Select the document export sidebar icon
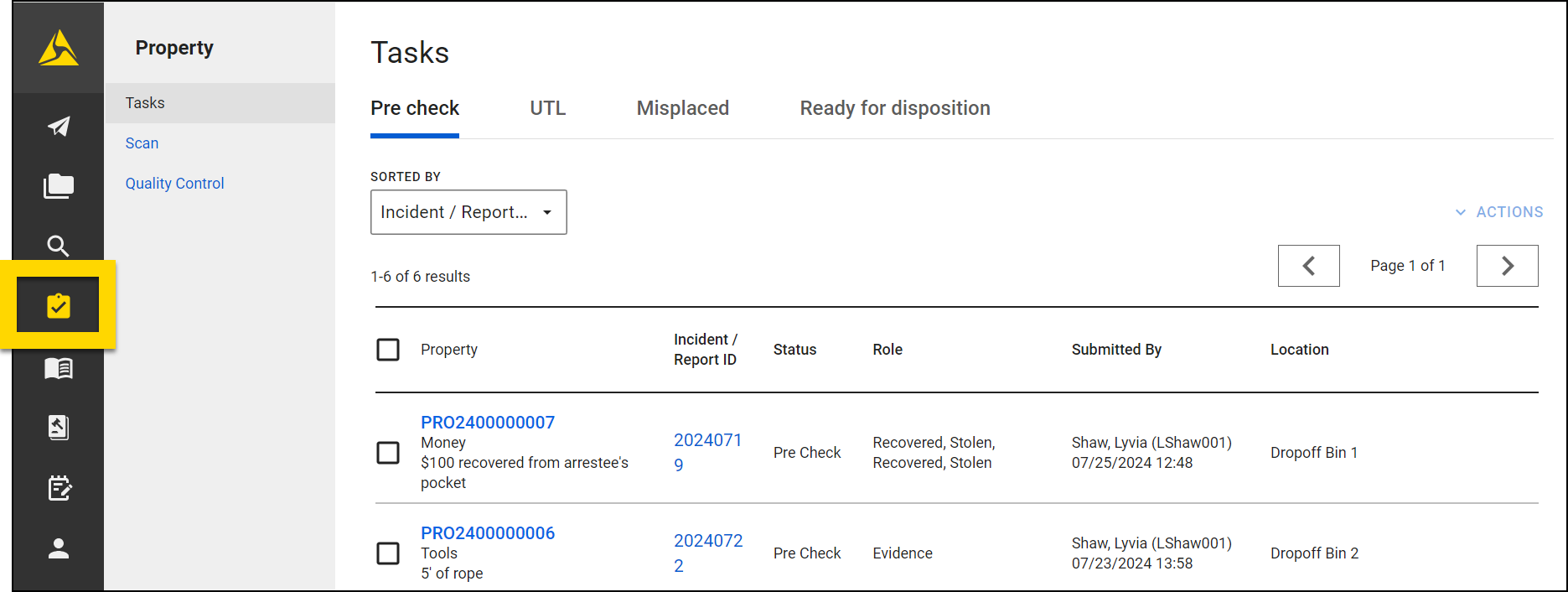Viewport: 1568px width, 592px height. pyautogui.click(x=57, y=428)
